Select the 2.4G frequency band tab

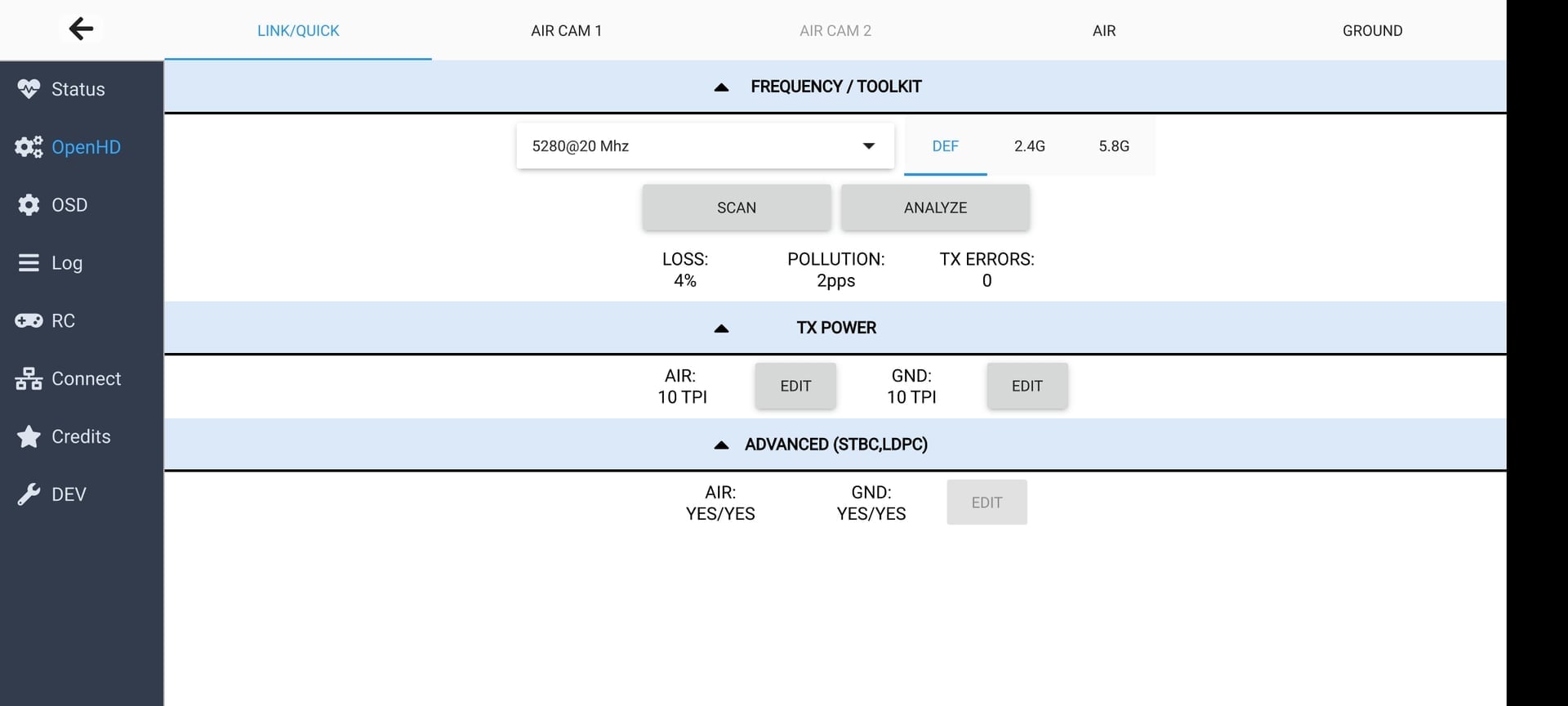tap(1029, 146)
